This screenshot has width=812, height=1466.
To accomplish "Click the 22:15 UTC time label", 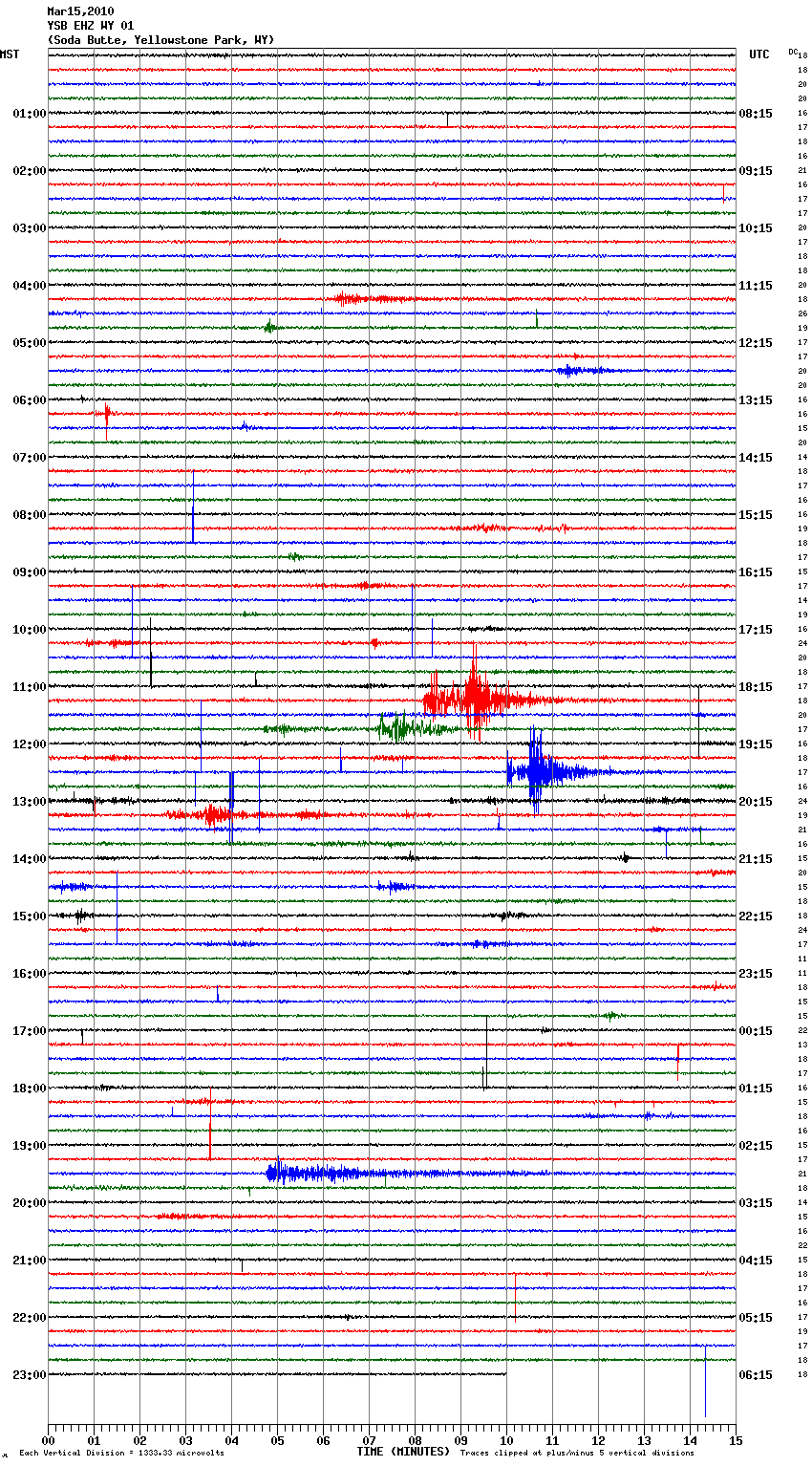I will coord(756,916).
